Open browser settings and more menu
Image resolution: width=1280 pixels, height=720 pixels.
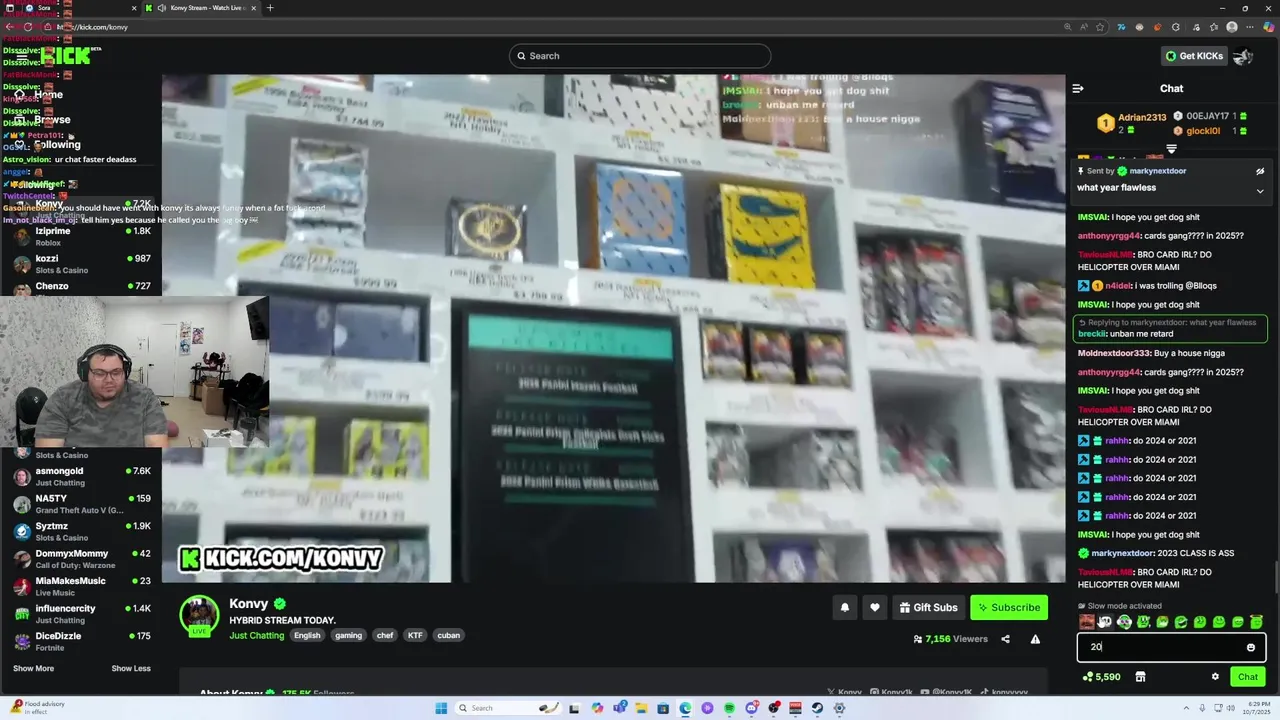(1248, 27)
